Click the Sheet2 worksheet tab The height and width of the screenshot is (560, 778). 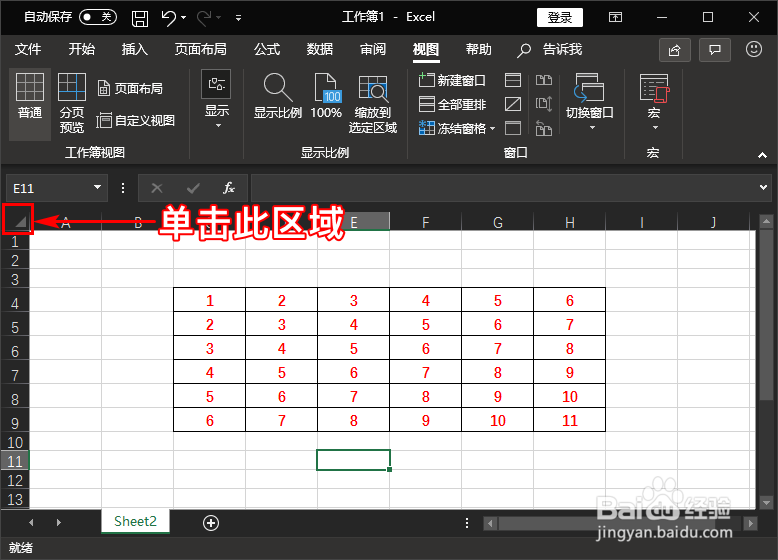[135, 521]
